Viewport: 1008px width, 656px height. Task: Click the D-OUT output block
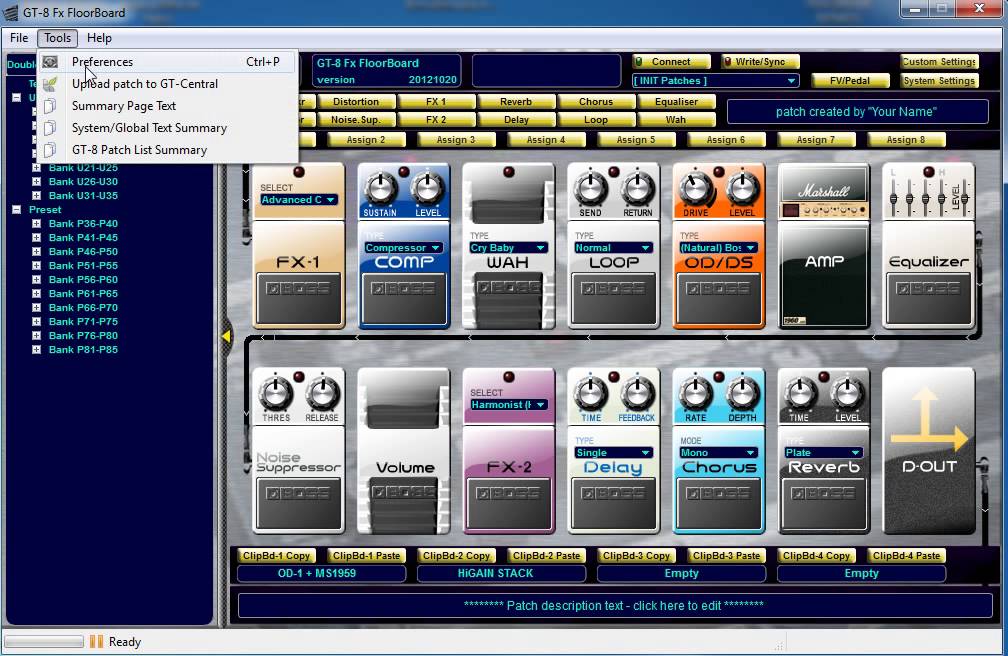pos(929,451)
